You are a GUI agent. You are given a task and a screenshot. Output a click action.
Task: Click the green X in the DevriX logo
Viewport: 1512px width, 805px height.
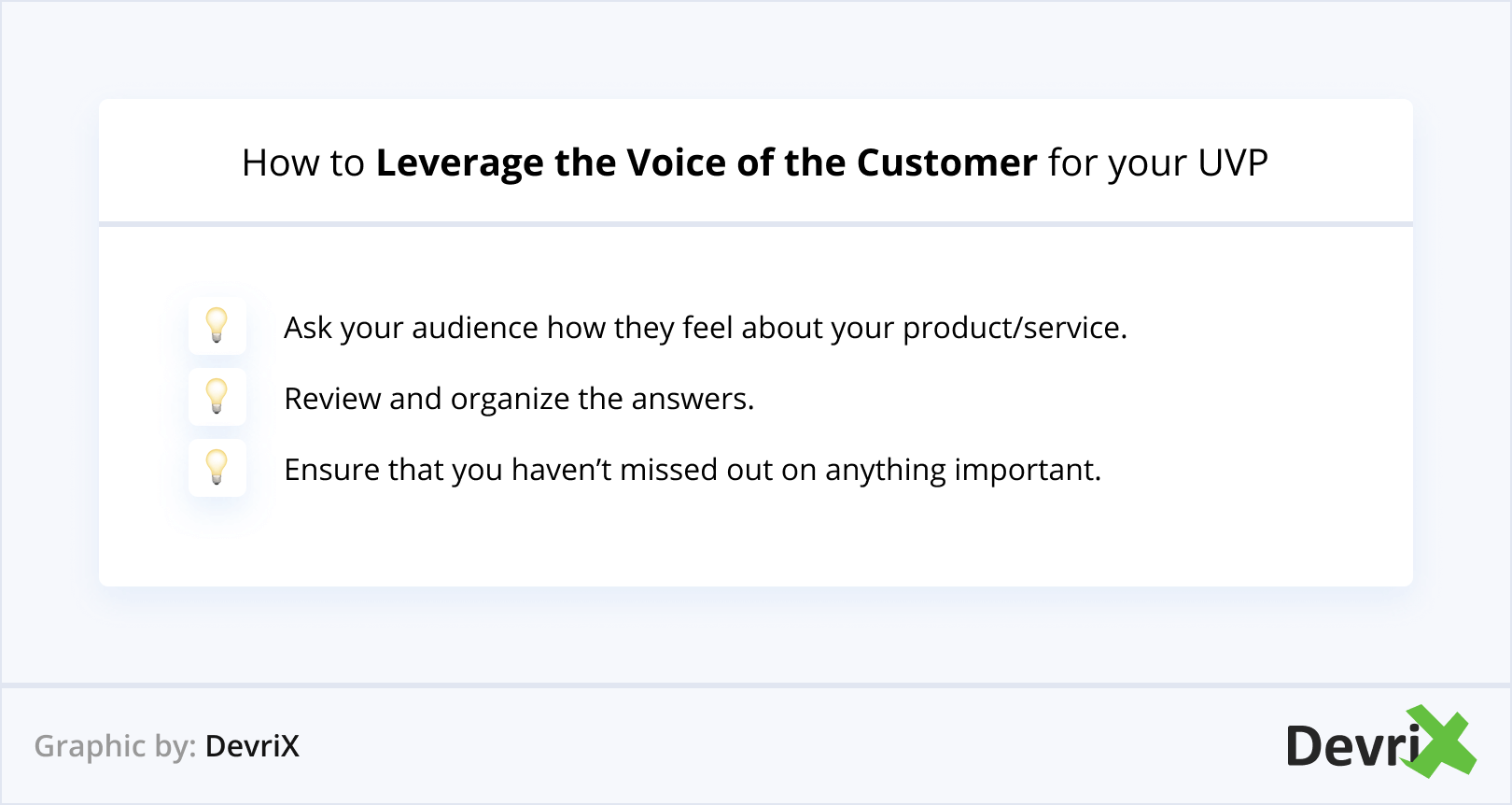click(1443, 741)
